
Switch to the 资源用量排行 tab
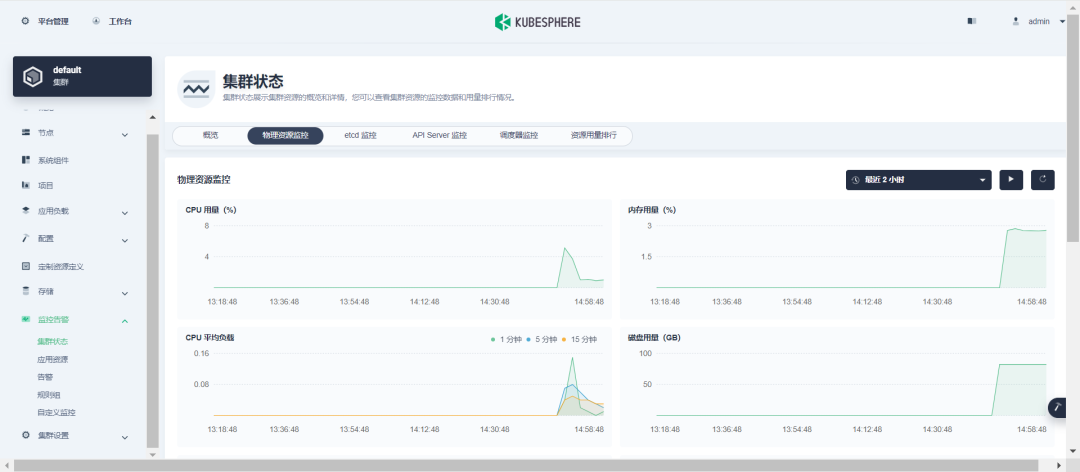coord(593,136)
